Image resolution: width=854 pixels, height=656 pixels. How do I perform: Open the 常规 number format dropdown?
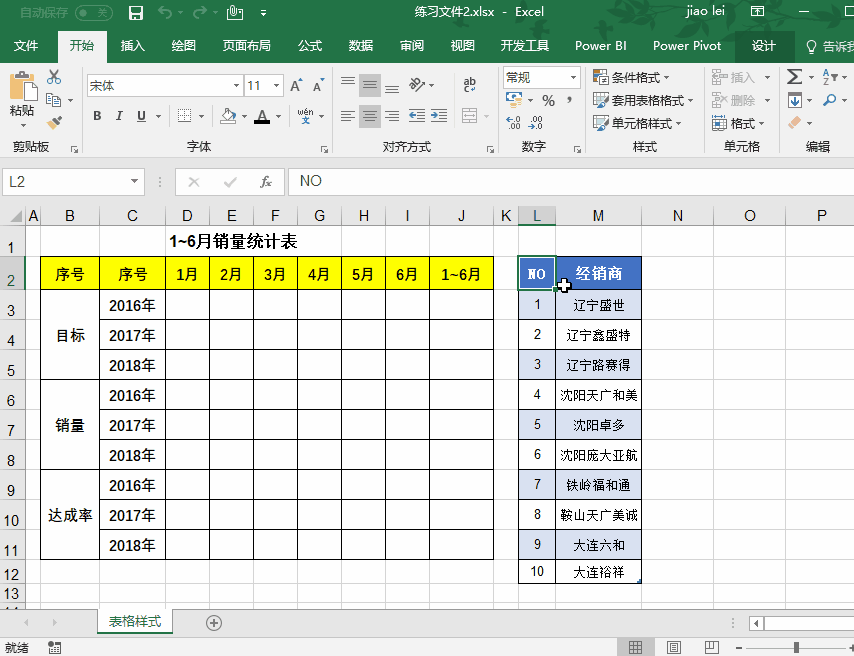click(574, 77)
